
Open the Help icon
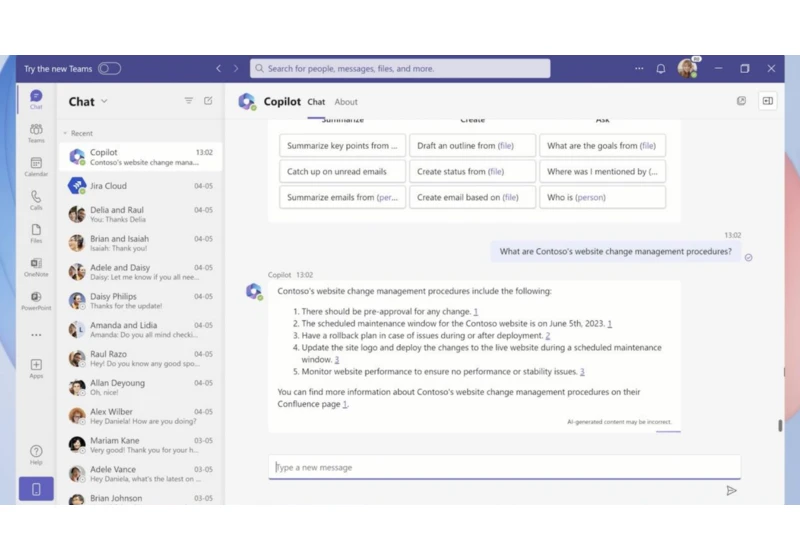click(36, 454)
